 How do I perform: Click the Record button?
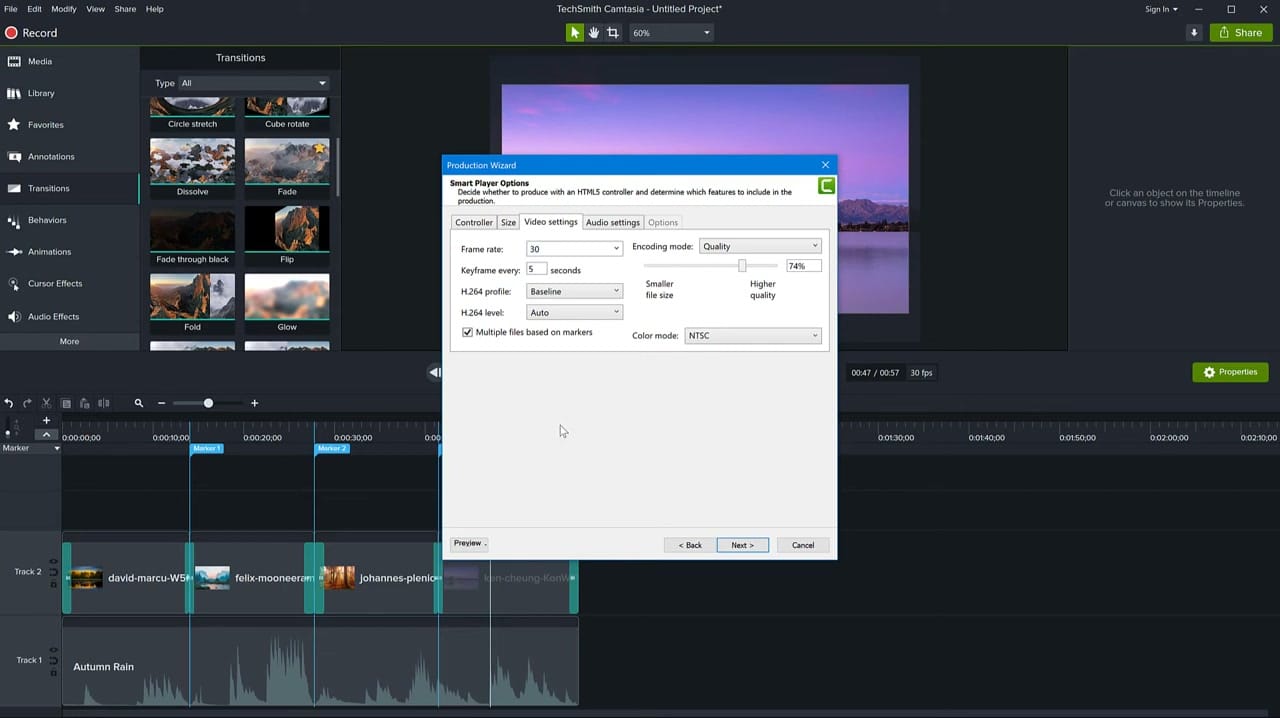pyautogui.click(x=30, y=33)
